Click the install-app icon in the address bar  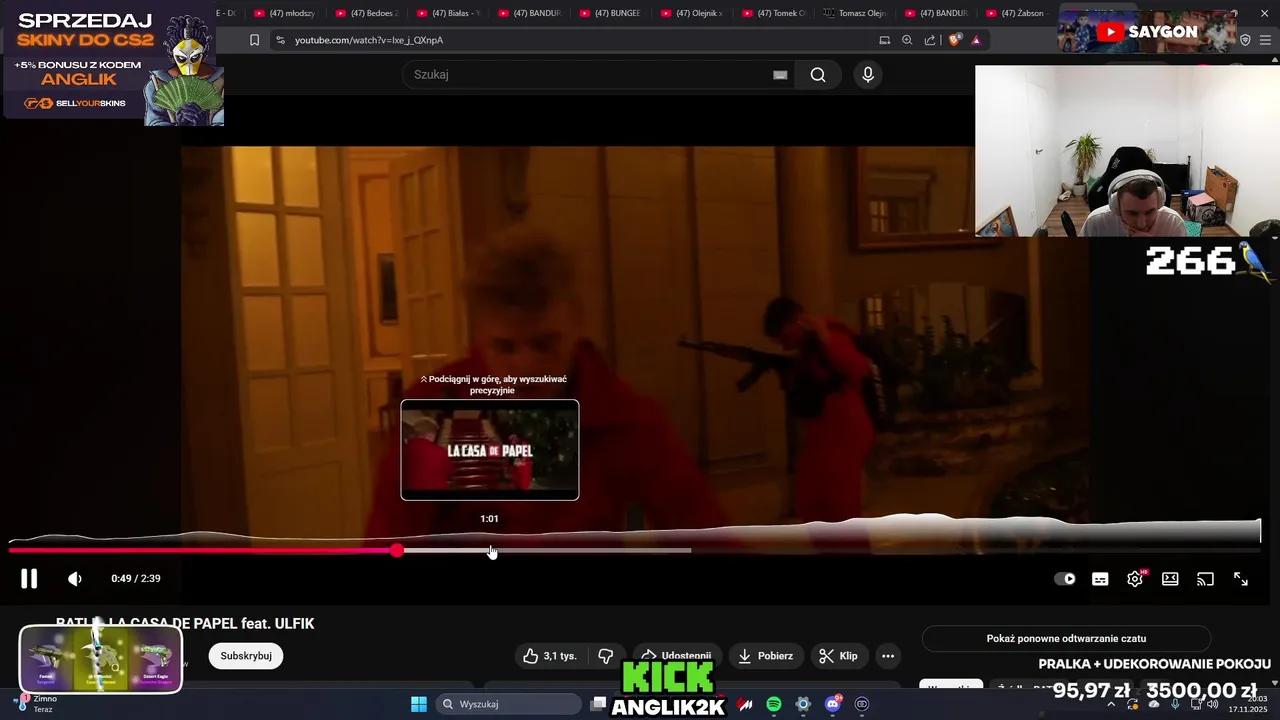point(884,40)
